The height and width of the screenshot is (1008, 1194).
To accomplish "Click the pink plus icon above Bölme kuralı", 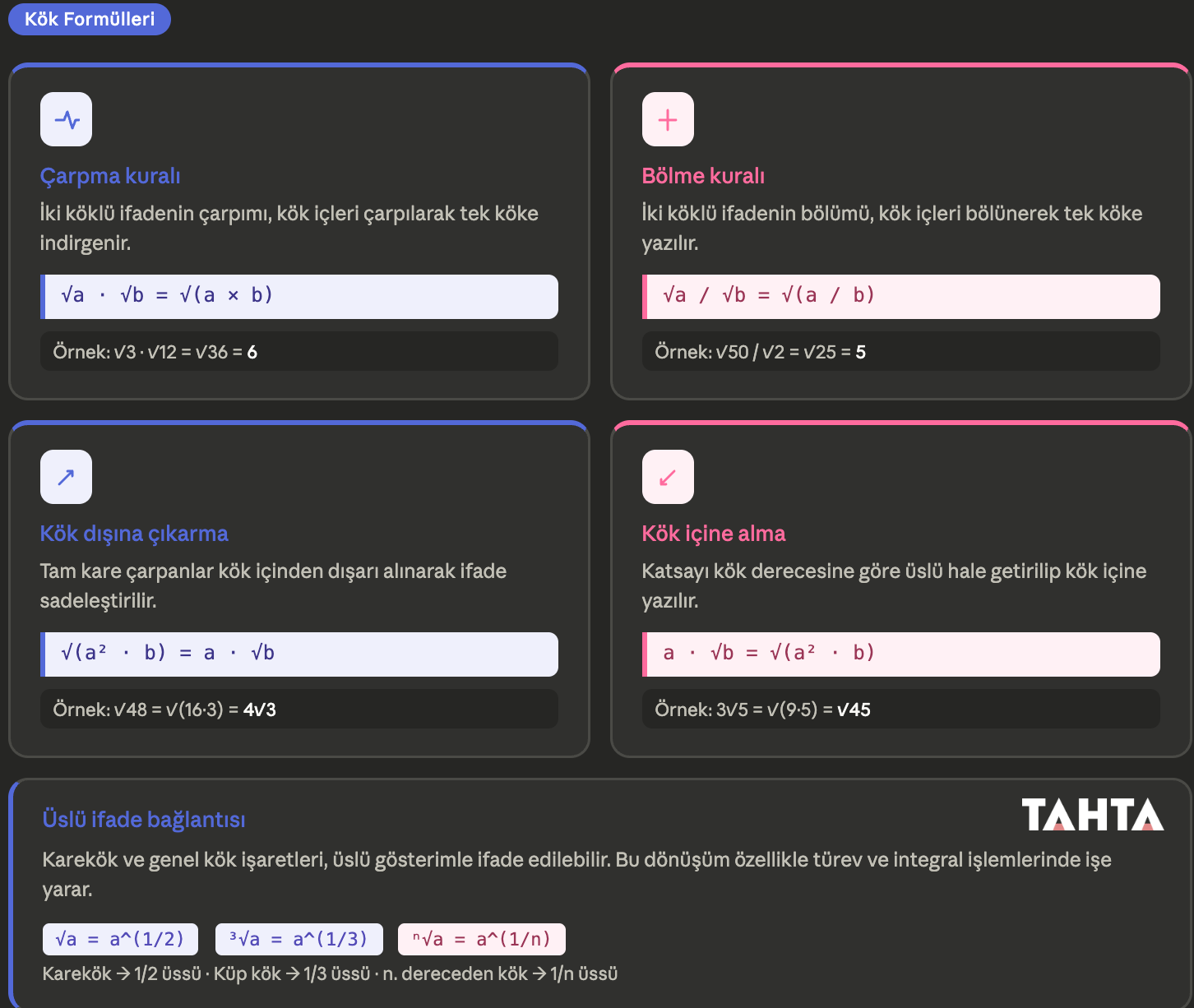I will 668,120.
